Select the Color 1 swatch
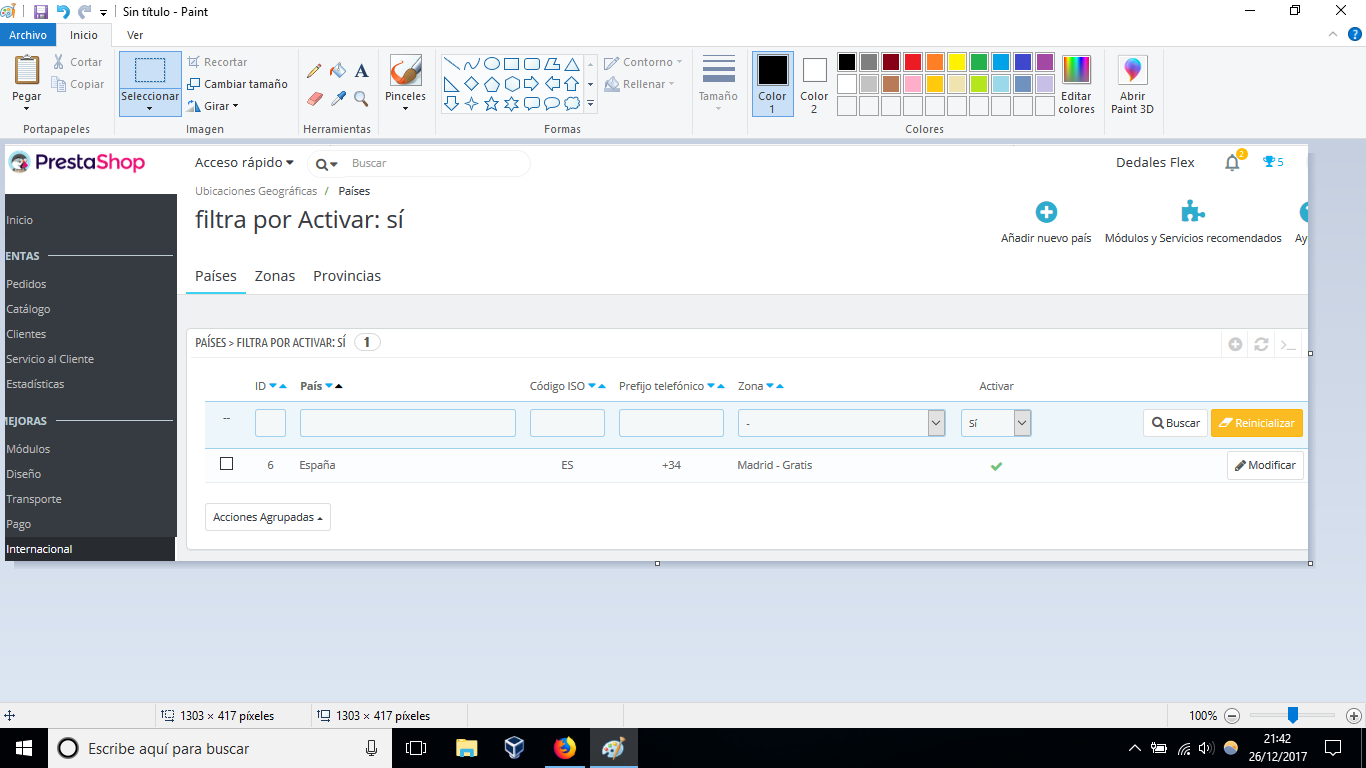The height and width of the screenshot is (768, 1366). click(x=772, y=84)
